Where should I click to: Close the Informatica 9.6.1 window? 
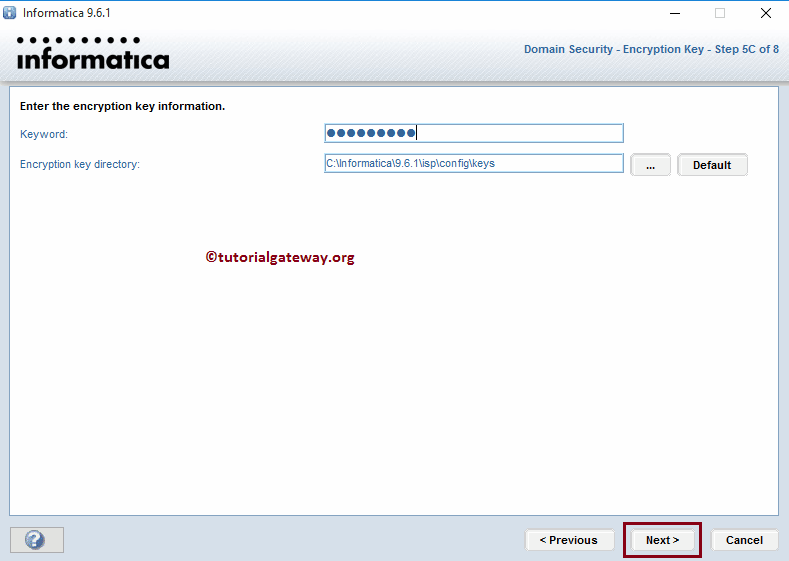tap(765, 13)
